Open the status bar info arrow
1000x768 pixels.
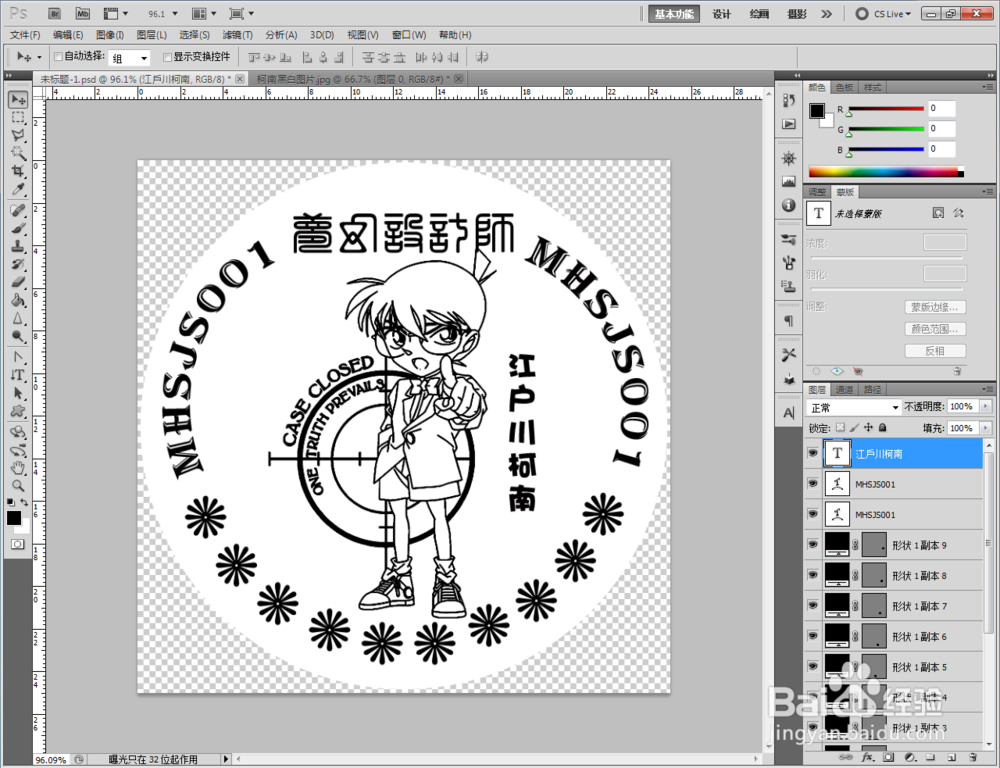(225, 759)
